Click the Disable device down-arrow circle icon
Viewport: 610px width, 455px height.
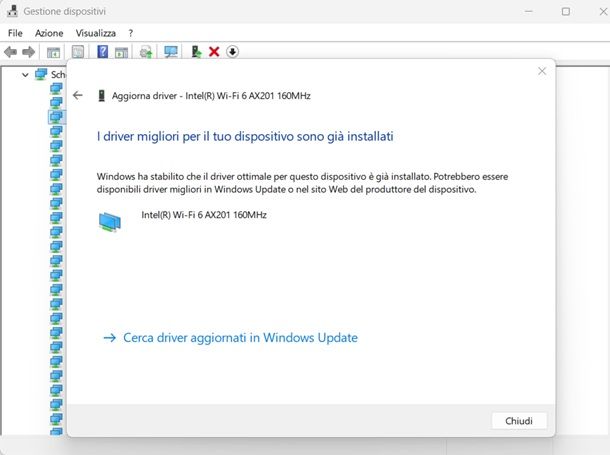pyautogui.click(x=232, y=52)
